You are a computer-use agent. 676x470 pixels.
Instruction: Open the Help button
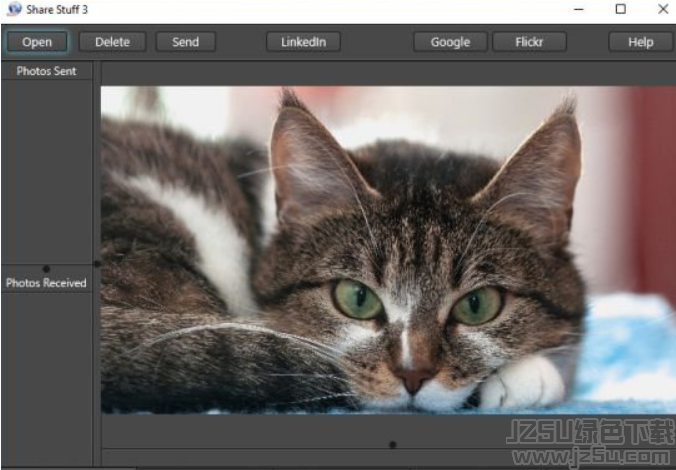coord(641,42)
